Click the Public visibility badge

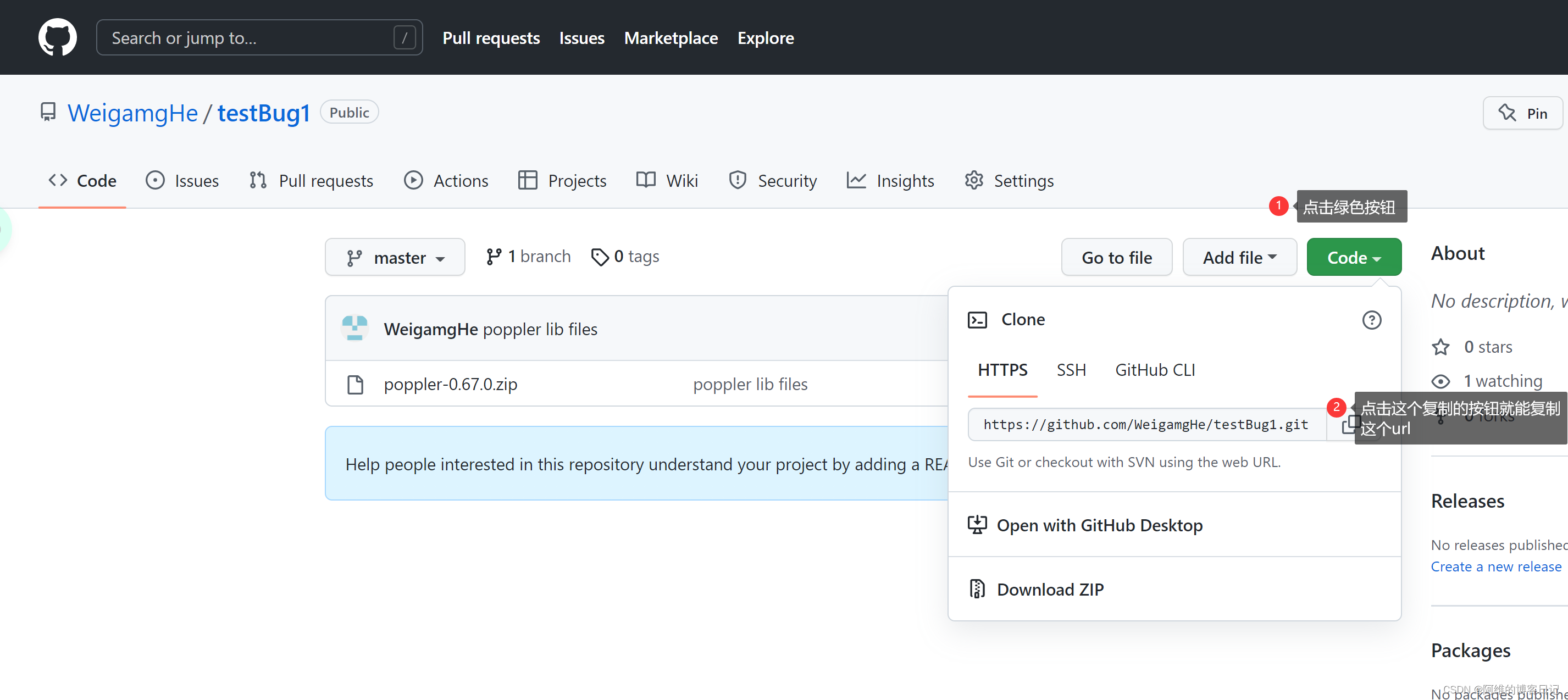(349, 112)
